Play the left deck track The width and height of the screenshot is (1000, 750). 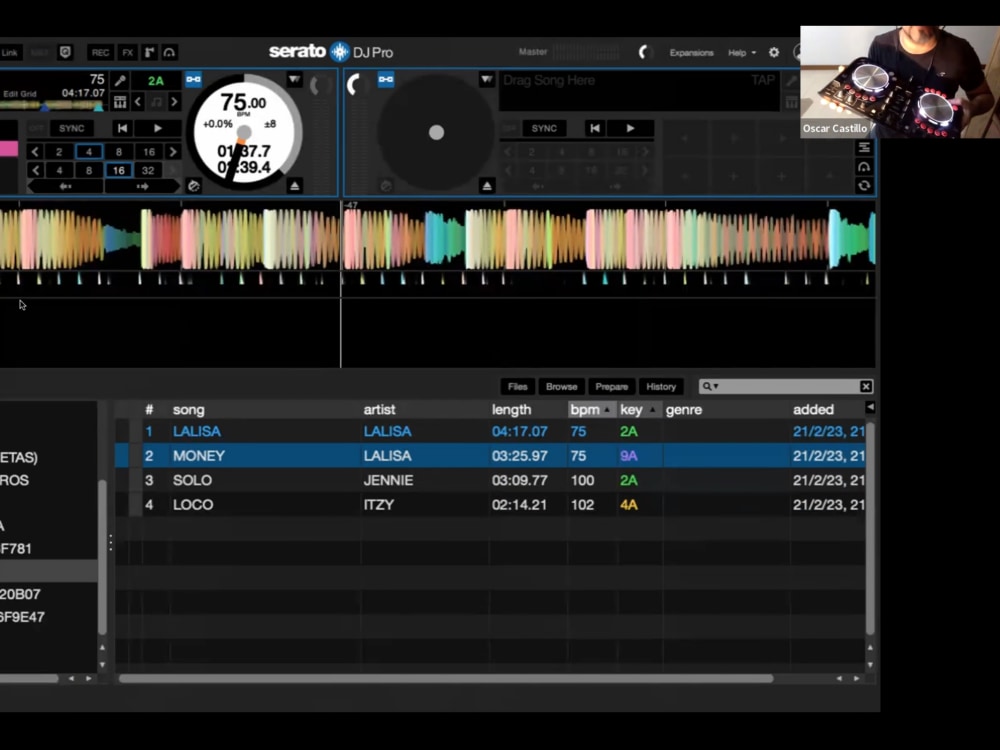tap(158, 128)
